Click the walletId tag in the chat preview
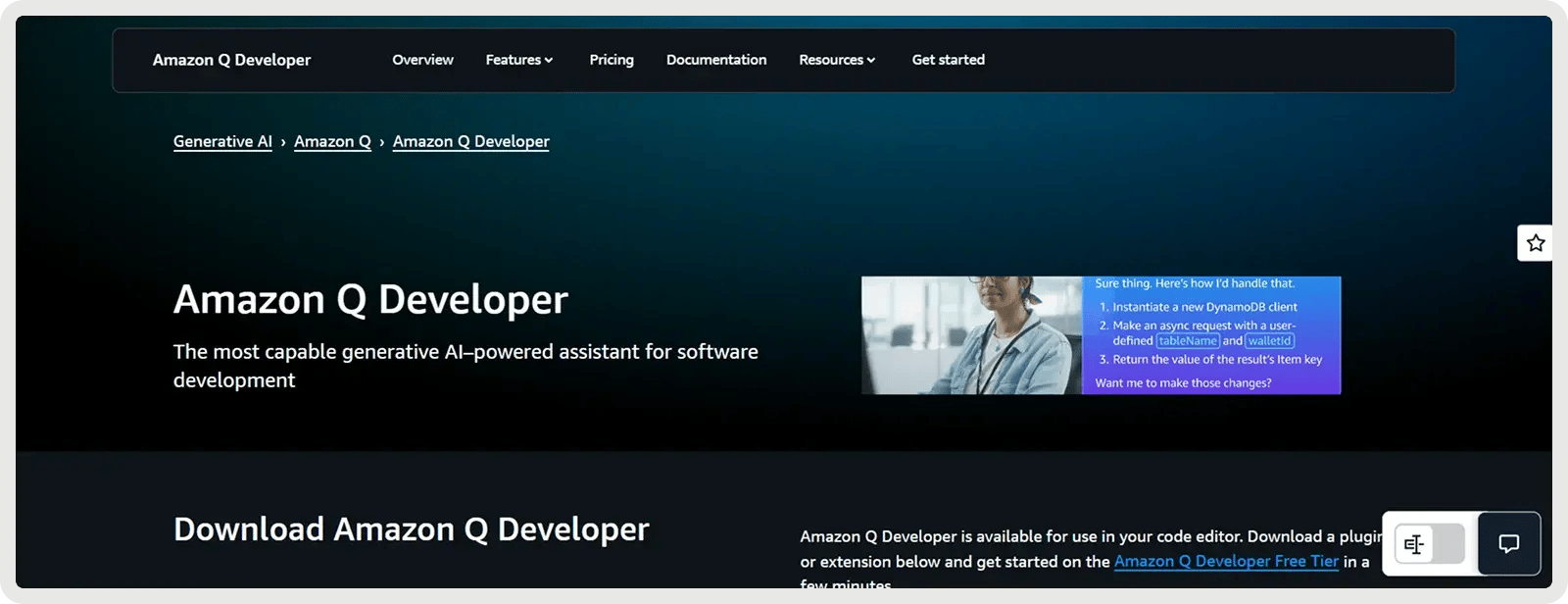The image size is (1568, 604). pyautogui.click(x=1269, y=341)
